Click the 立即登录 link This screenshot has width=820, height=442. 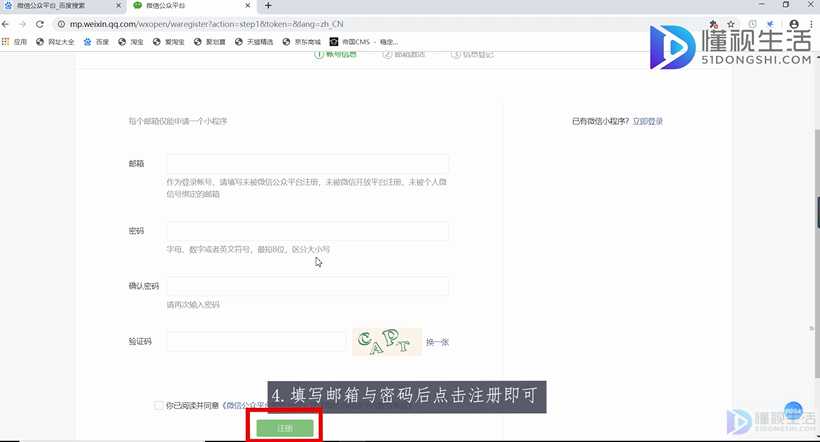(647, 121)
